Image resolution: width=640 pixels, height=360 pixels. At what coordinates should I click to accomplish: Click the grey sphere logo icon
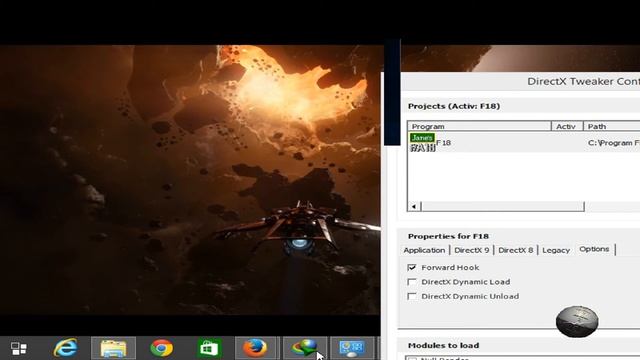577,322
